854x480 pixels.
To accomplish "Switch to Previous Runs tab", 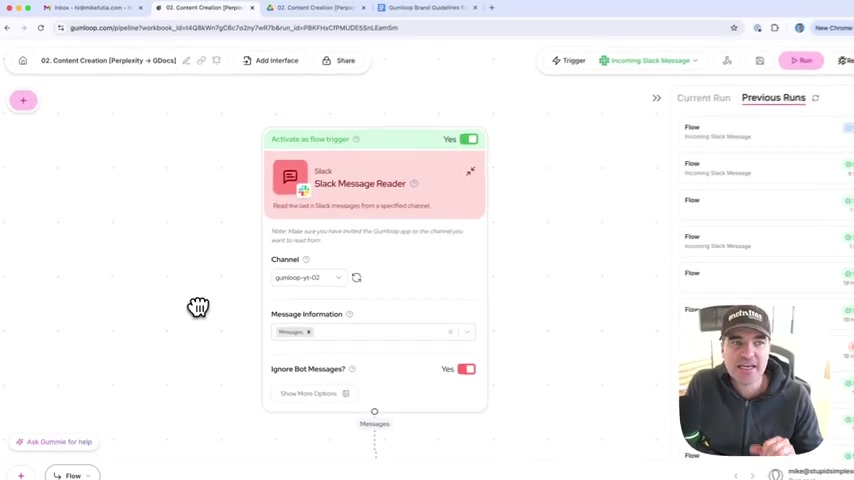I will [x=773, y=98].
